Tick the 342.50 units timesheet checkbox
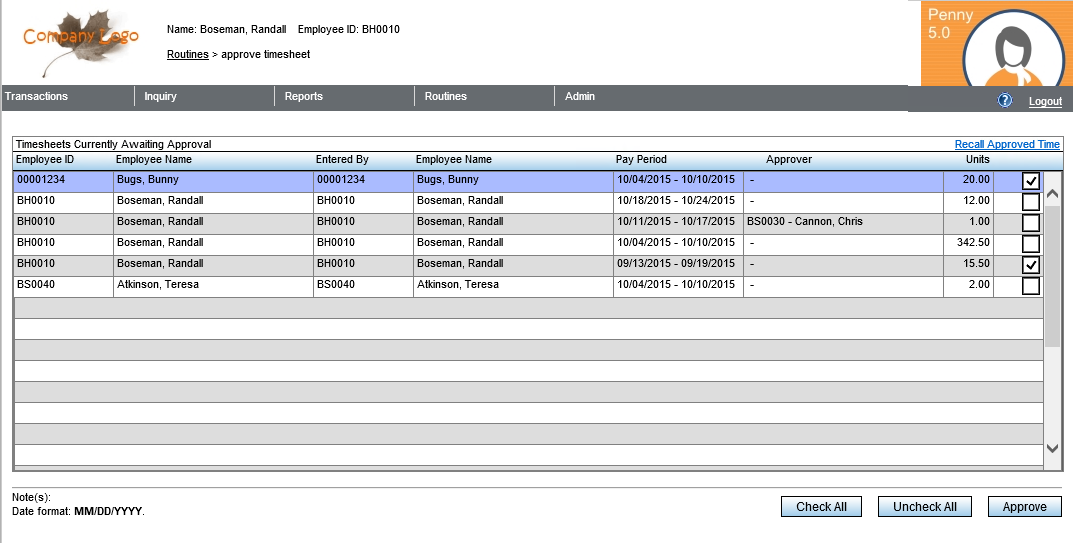The height and width of the screenshot is (543, 1073). [x=1030, y=244]
